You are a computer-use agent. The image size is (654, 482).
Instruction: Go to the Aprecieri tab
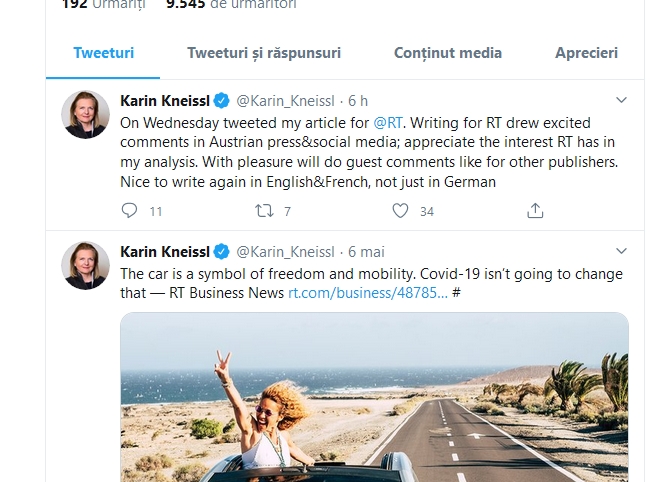pyautogui.click(x=586, y=53)
